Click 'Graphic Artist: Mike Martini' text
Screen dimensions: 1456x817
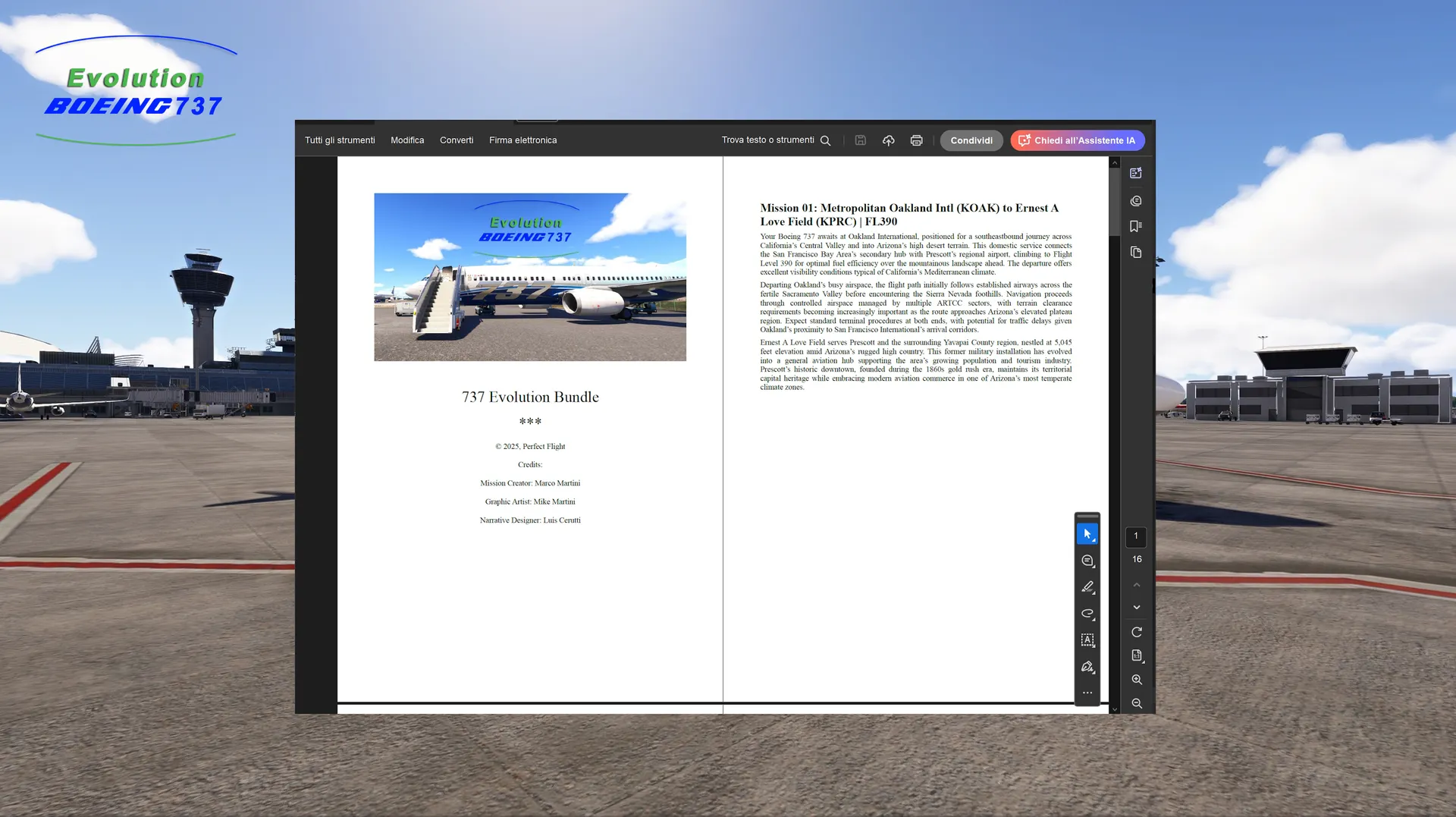(x=530, y=501)
